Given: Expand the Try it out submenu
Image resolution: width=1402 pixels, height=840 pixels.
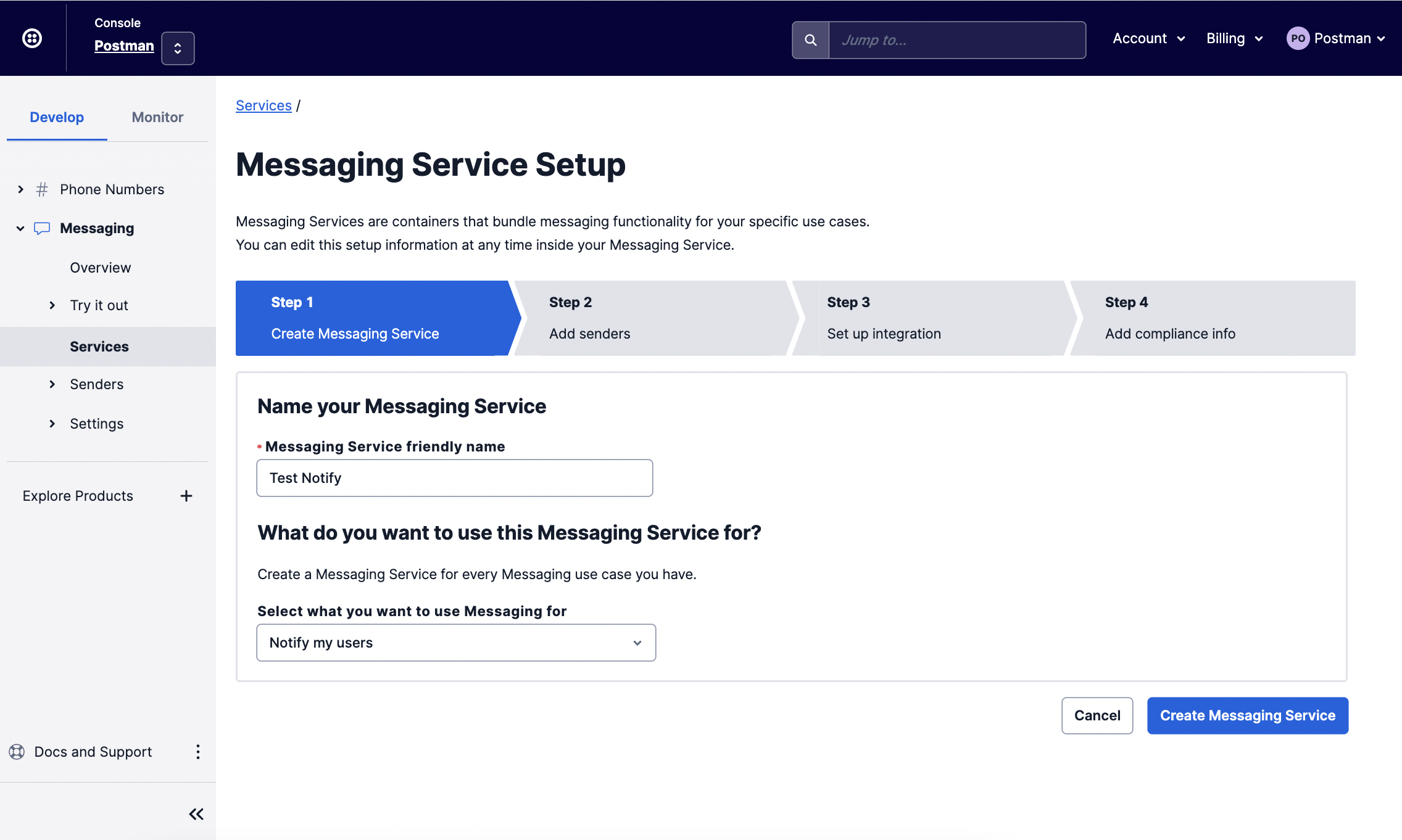Looking at the screenshot, I should pyautogui.click(x=52, y=305).
